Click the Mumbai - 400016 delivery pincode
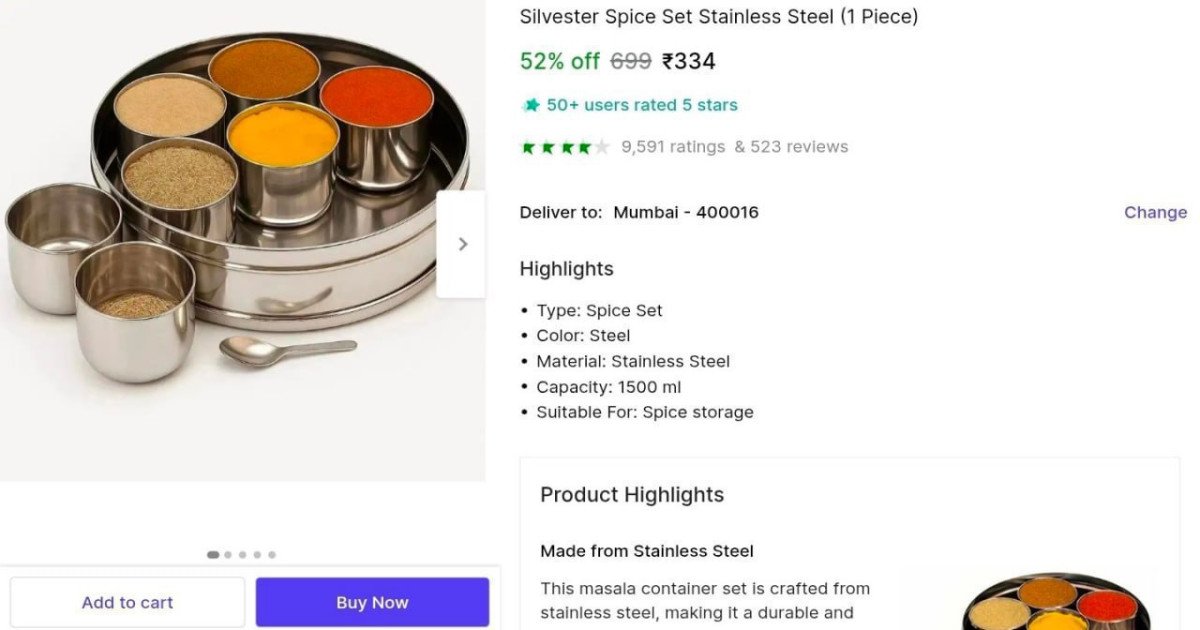Screen dimensions: 1200x630 click(x=686, y=212)
